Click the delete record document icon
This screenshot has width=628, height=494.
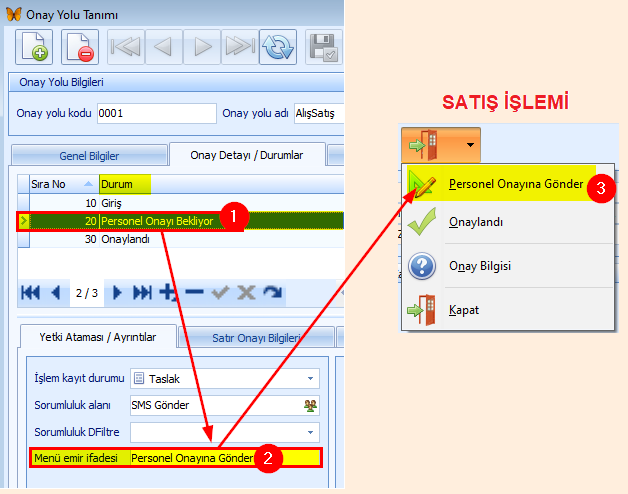tap(81, 47)
